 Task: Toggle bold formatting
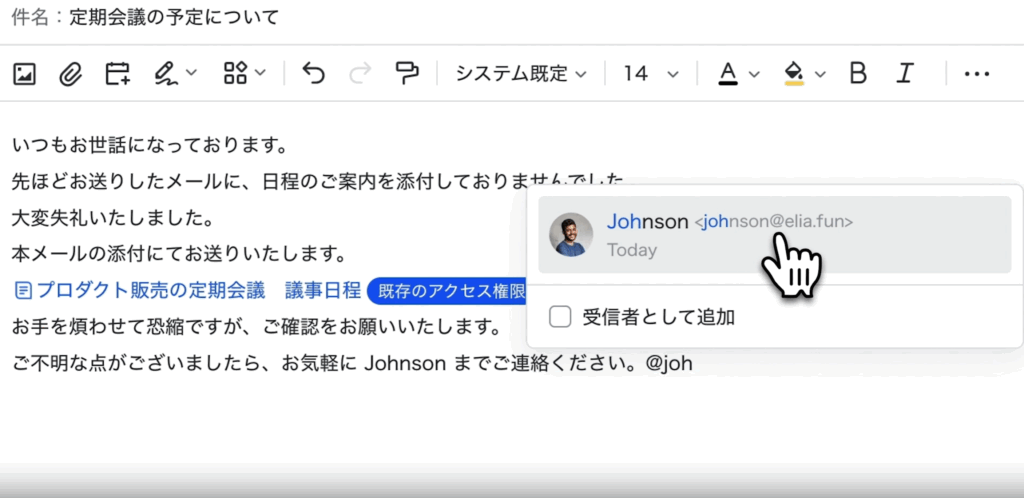(857, 73)
